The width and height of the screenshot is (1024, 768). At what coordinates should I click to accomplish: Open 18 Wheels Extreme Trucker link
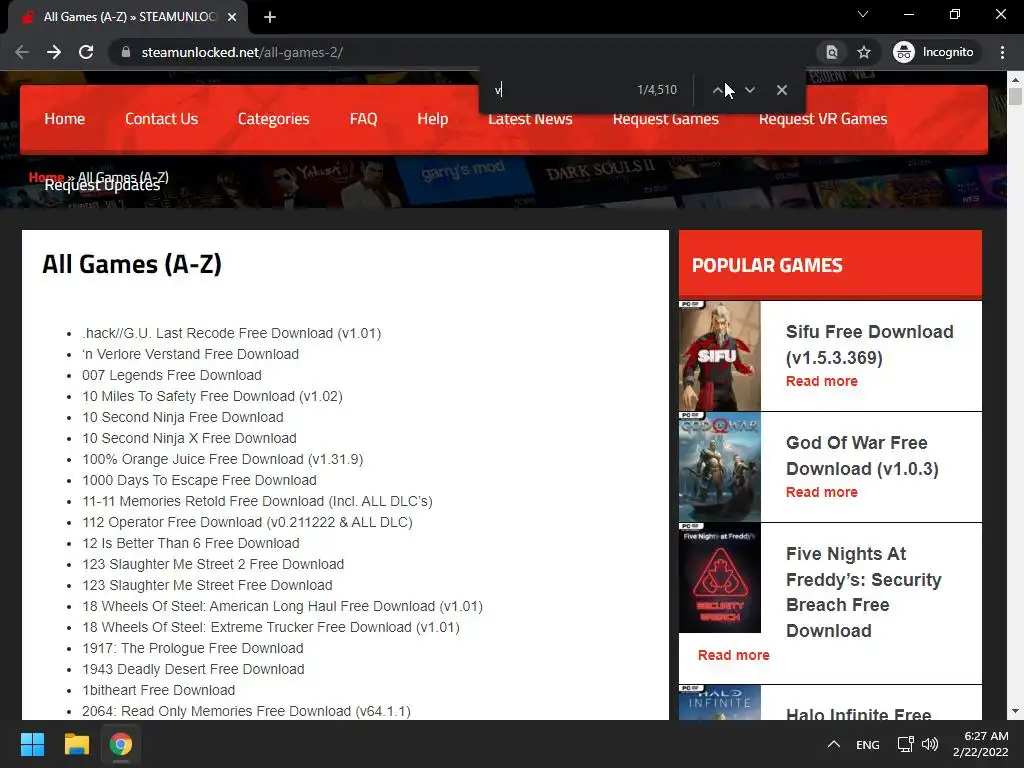(271, 627)
